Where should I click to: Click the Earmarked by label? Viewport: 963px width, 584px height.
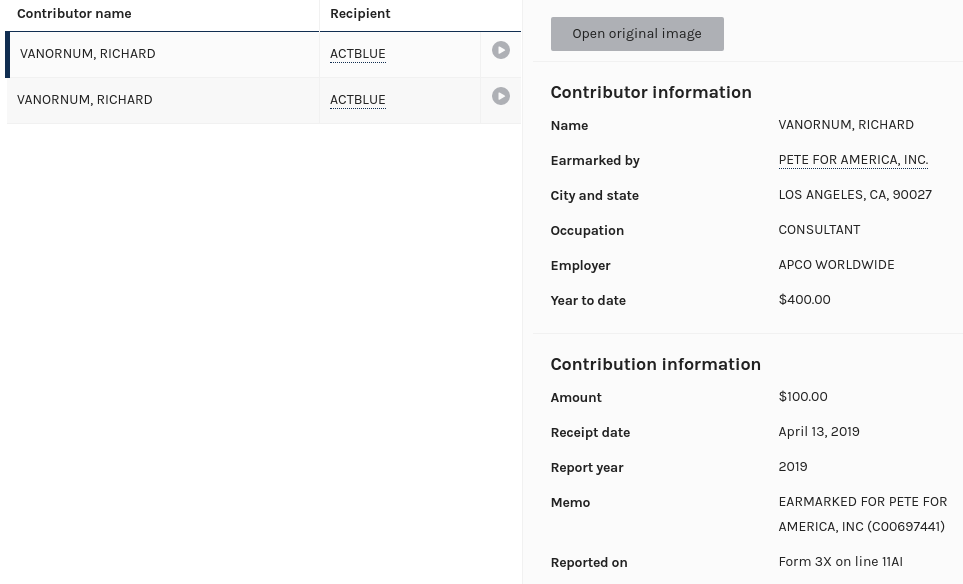(595, 161)
